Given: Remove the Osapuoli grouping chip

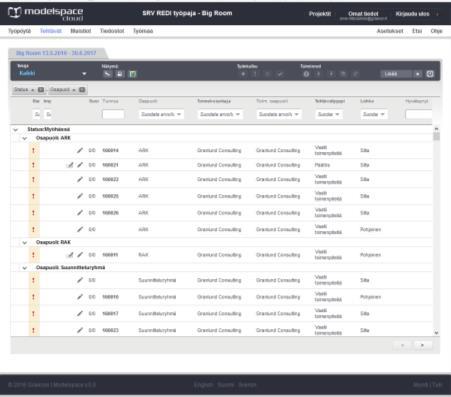Looking at the screenshot, I should (82, 90).
